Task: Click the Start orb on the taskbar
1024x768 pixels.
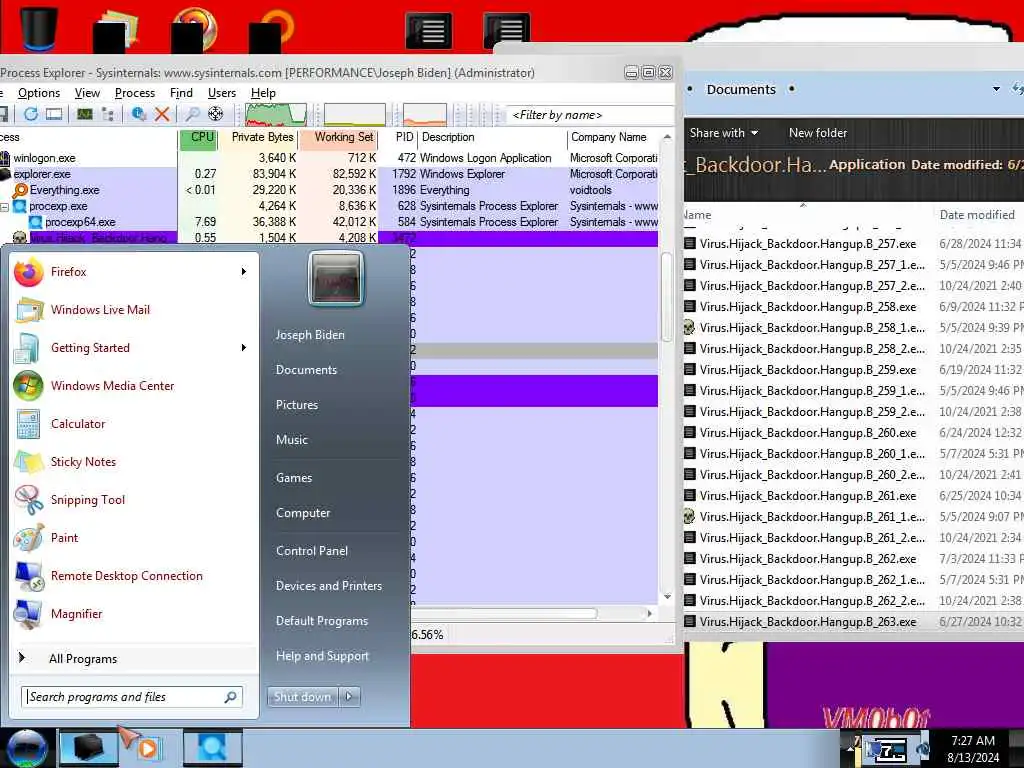Action: coord(26,748)
